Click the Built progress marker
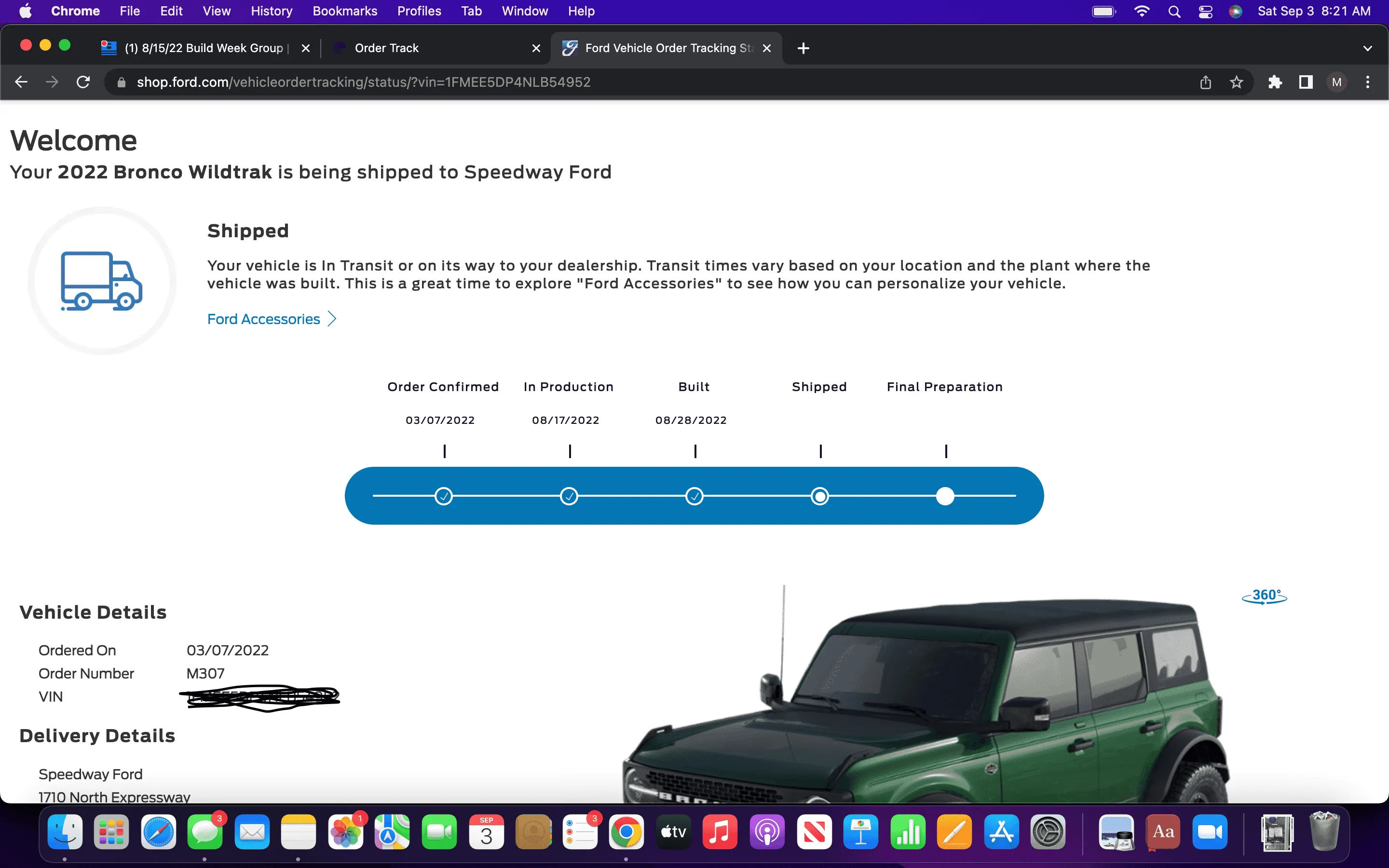1389x868 pixels. click(694, 496)
